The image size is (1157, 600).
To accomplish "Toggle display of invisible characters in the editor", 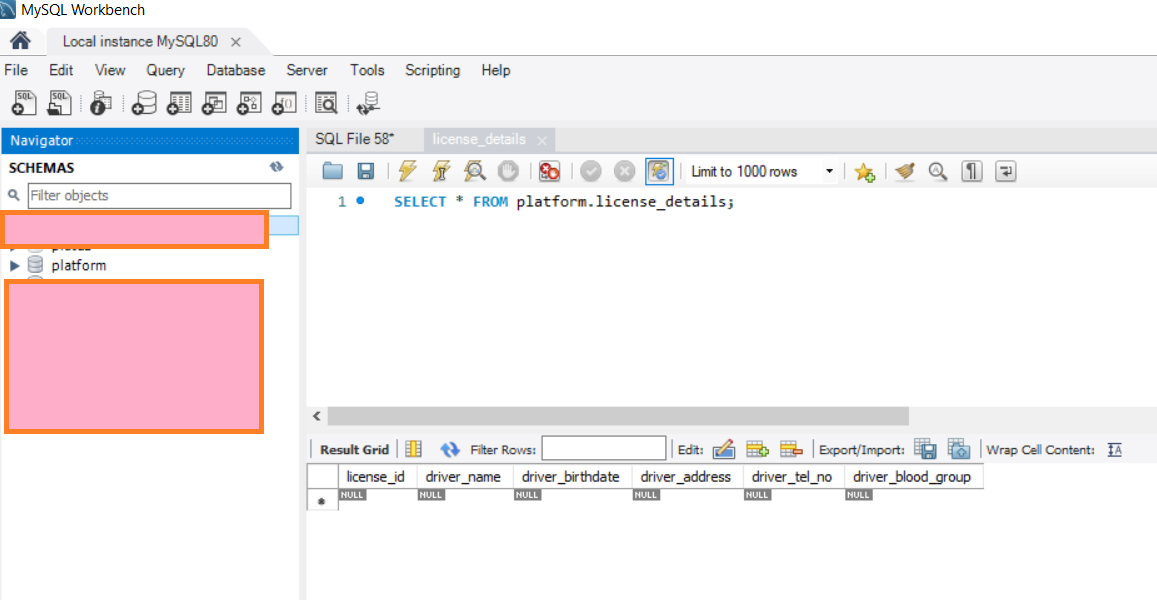I will point(971,171).
